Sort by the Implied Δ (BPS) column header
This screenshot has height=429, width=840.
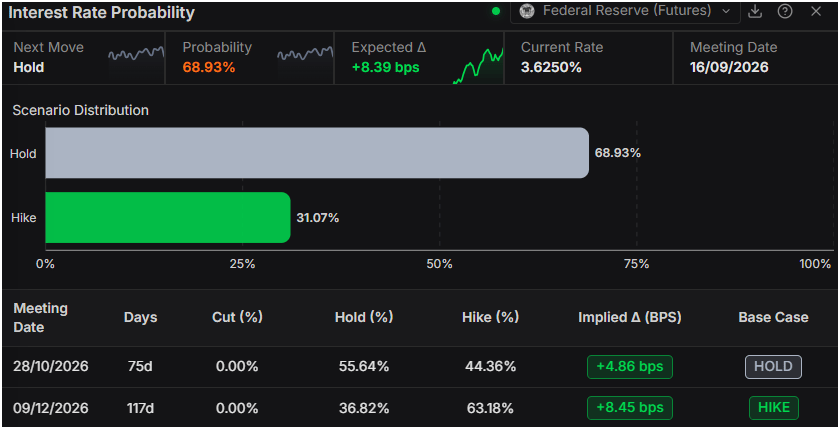(x=629, y=318)
